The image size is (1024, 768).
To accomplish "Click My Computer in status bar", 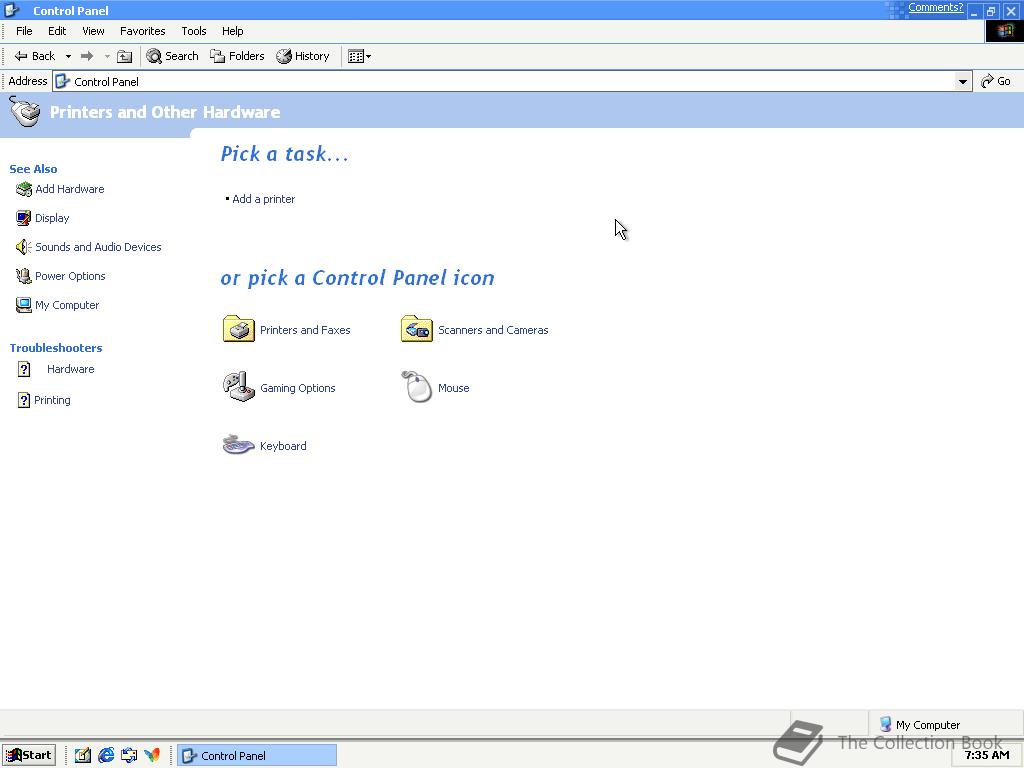I will [920, 725].
